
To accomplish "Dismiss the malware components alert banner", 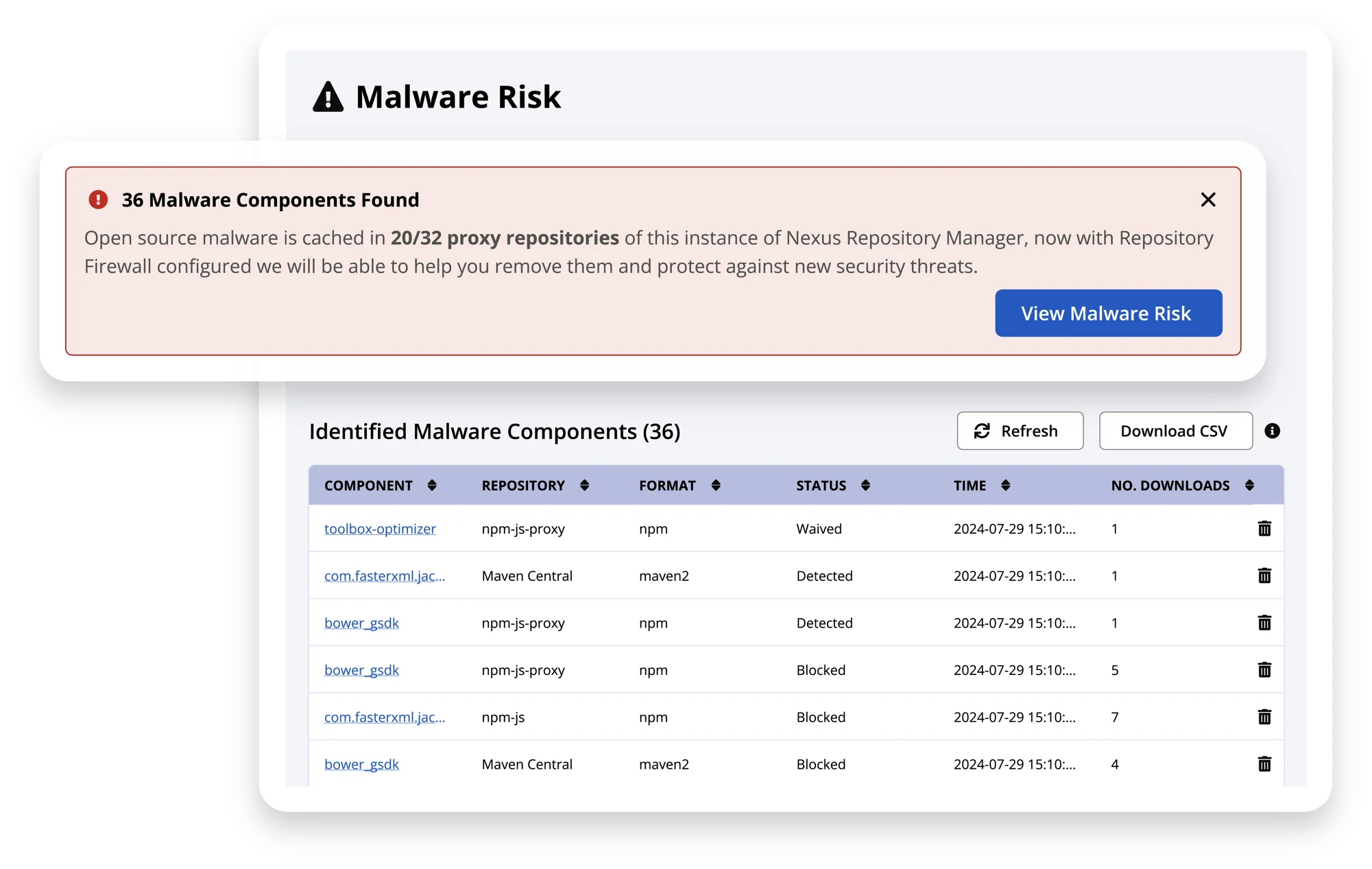I will click(1208, 200).
